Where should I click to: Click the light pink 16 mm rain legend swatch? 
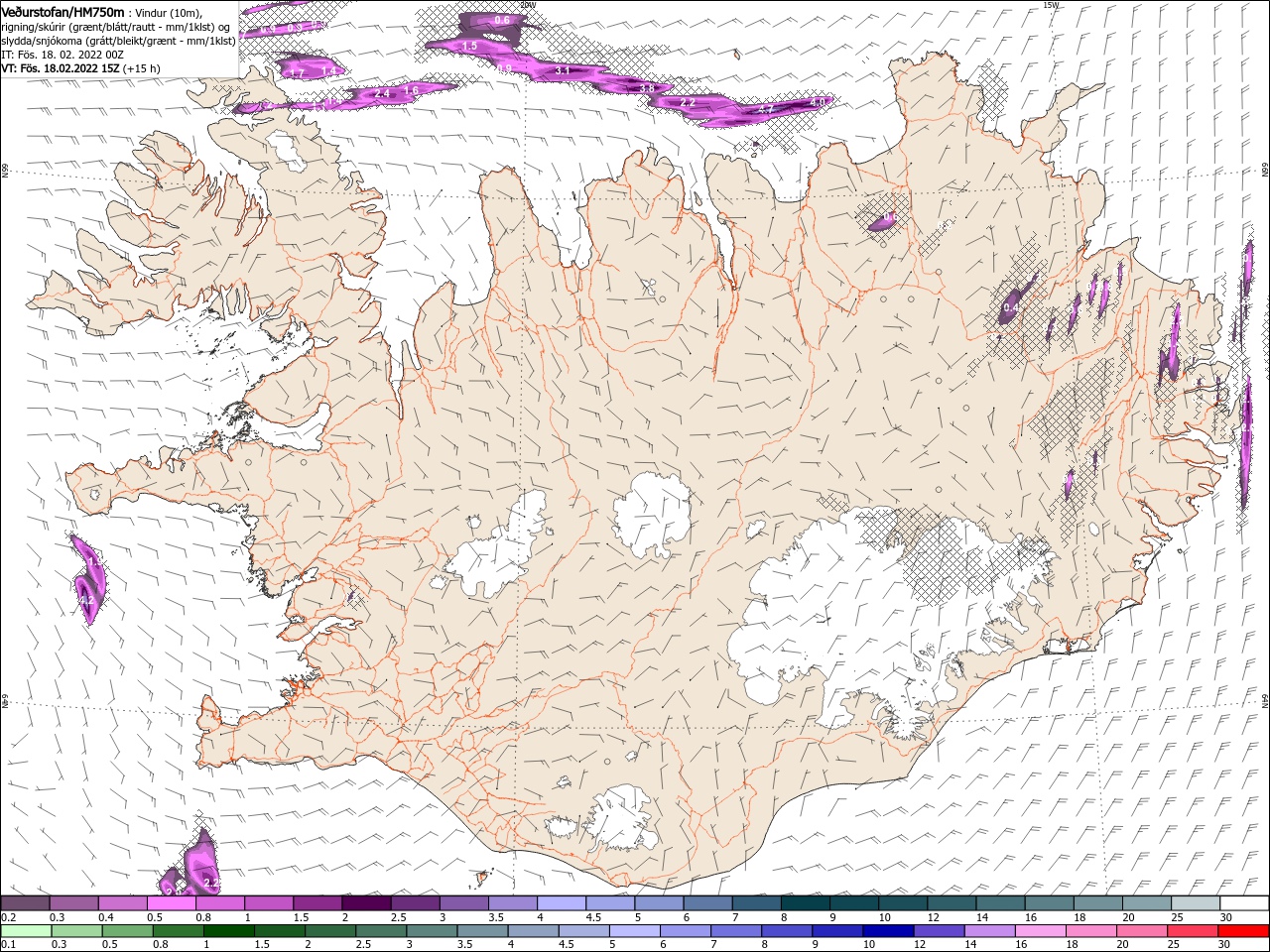click(1041, 931)
